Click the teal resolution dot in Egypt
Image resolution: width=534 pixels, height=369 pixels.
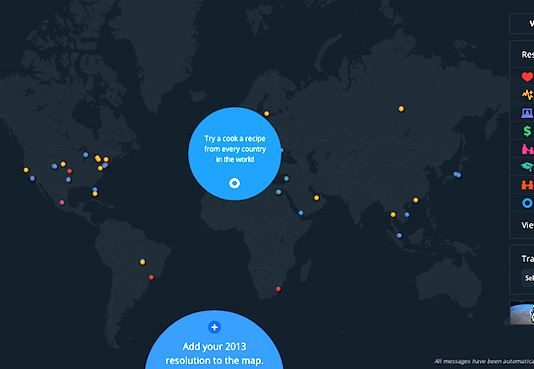279,192
